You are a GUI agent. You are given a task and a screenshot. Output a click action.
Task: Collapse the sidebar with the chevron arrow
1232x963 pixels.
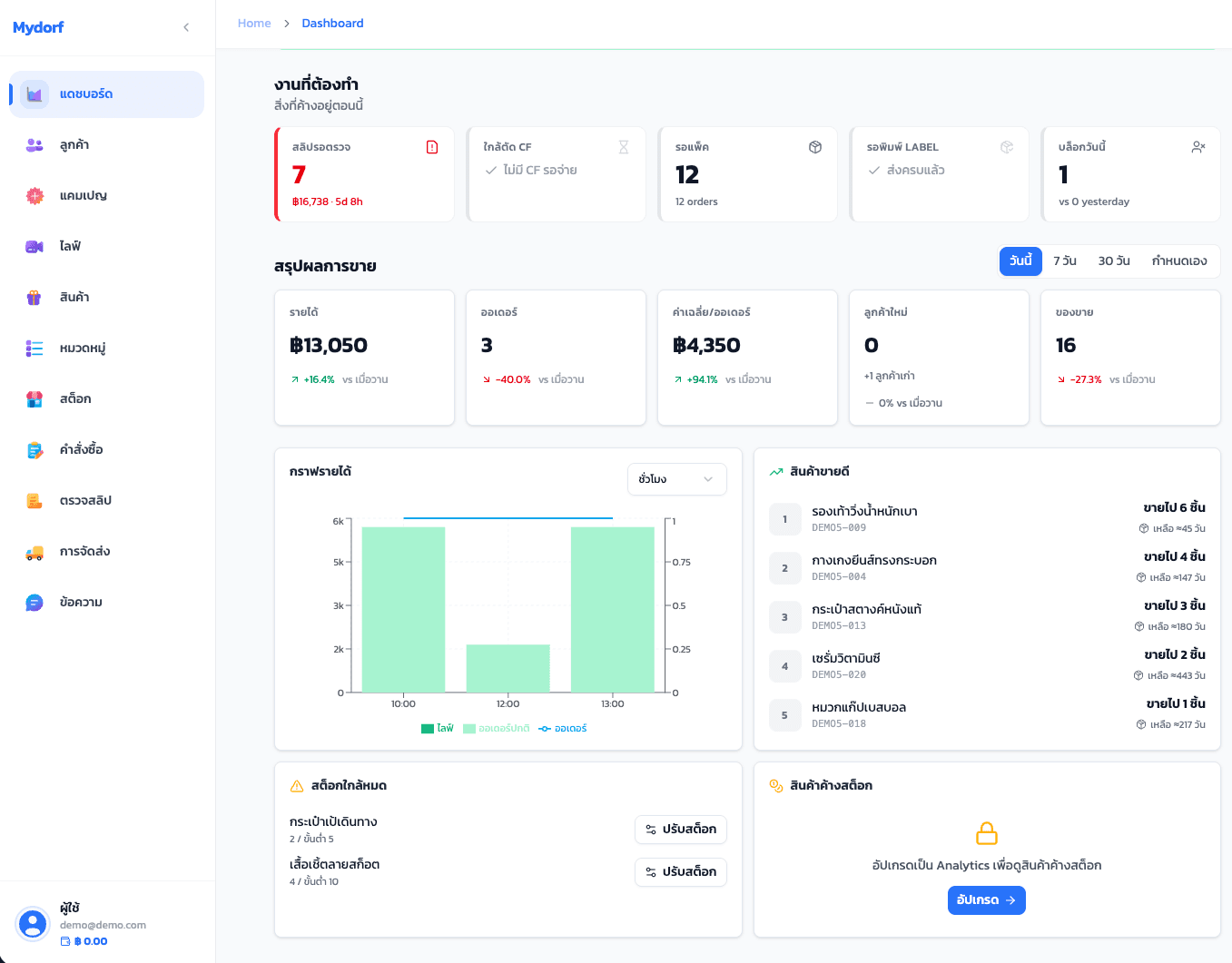(186, 27)
